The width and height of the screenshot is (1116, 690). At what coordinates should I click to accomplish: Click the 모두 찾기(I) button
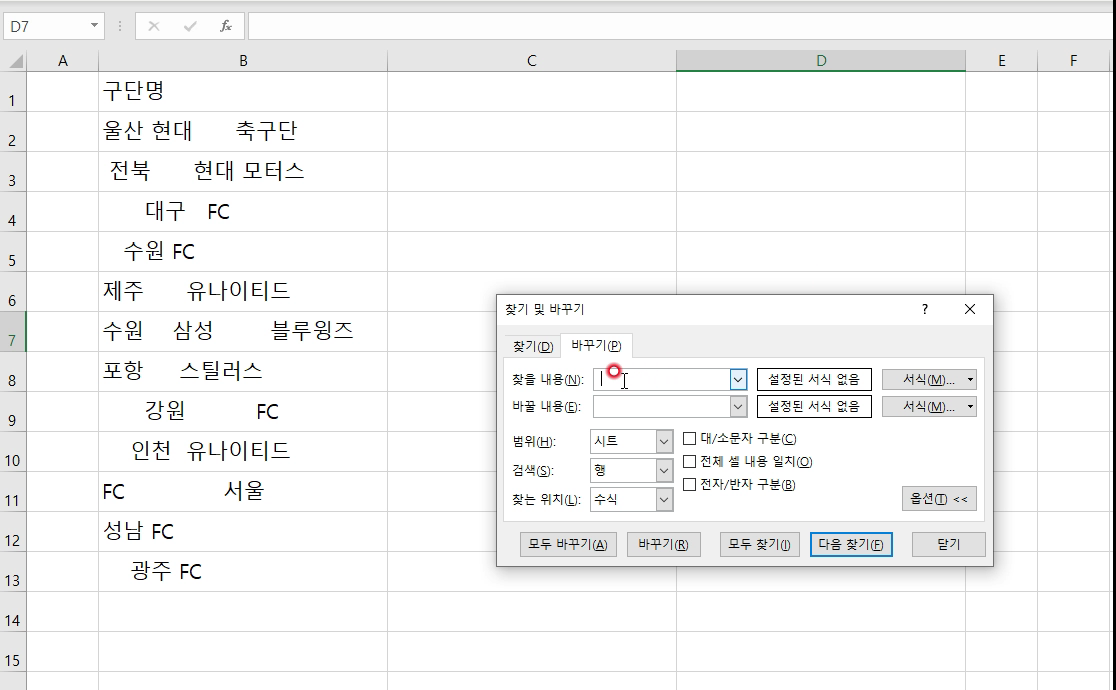[x=759, y=545]
